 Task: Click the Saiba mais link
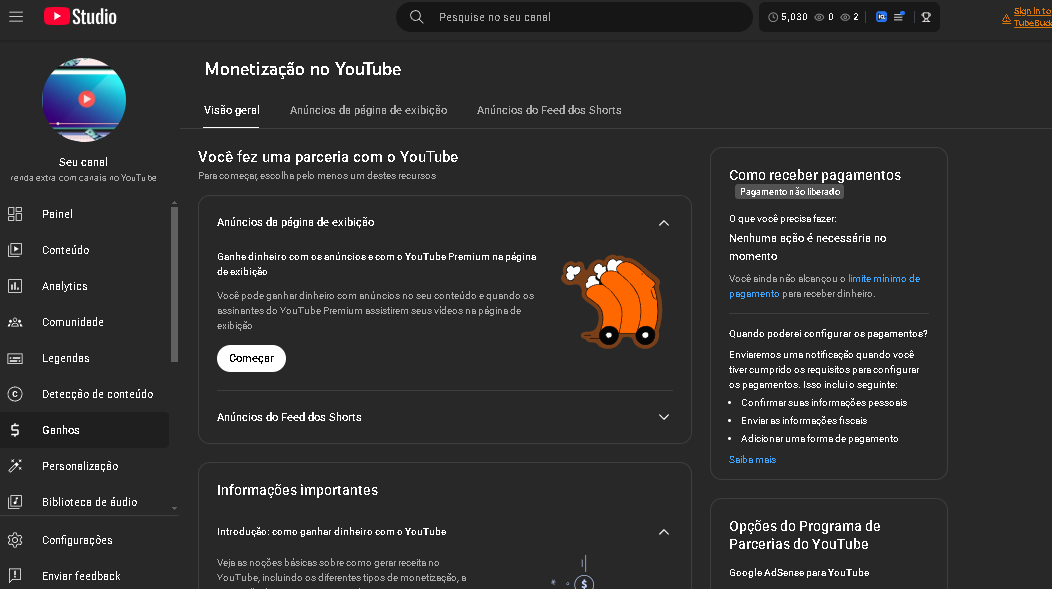coord(752,460)
